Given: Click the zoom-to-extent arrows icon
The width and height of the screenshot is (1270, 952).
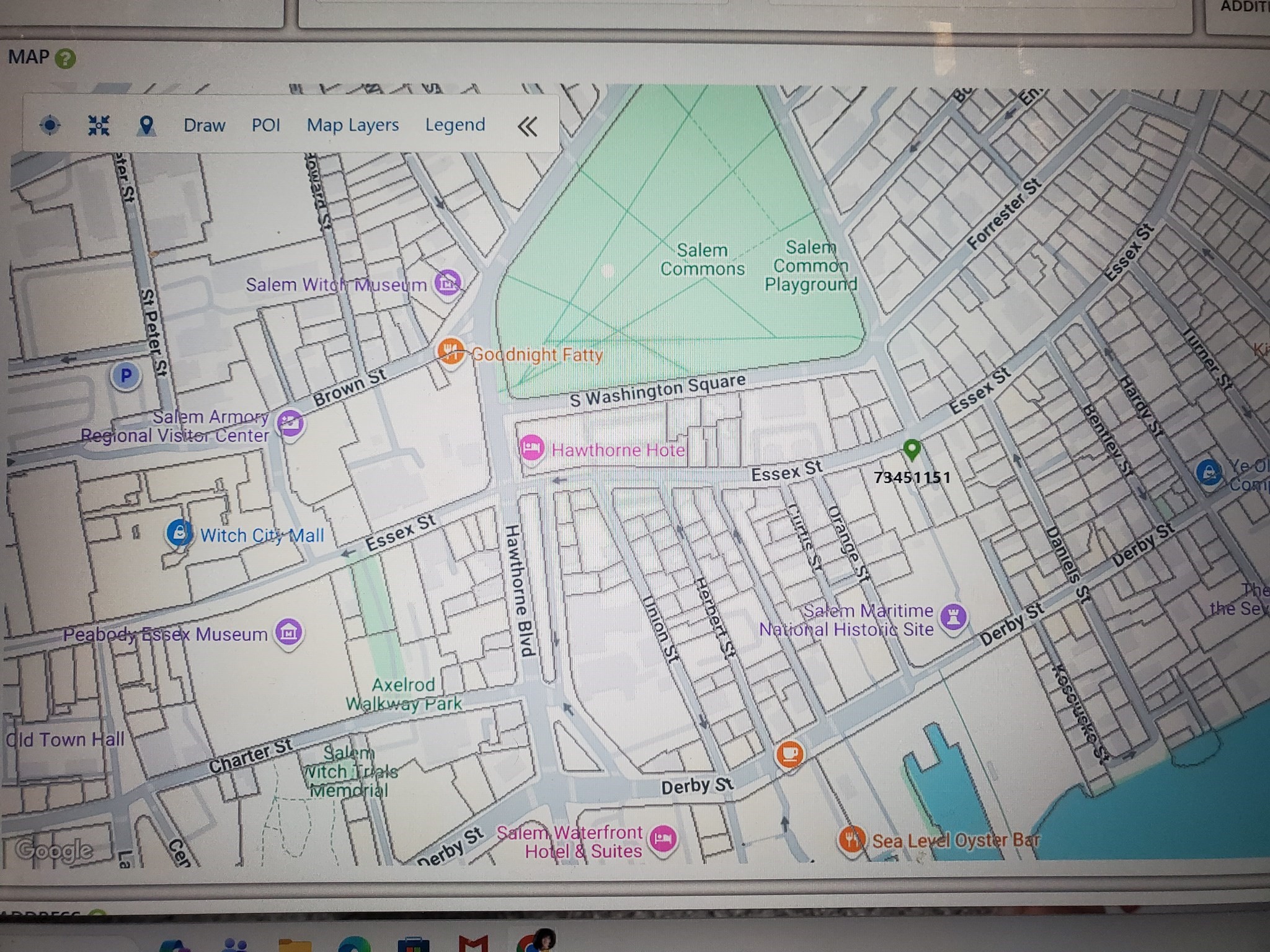Looking at the screenshot, I should (99, 125).
